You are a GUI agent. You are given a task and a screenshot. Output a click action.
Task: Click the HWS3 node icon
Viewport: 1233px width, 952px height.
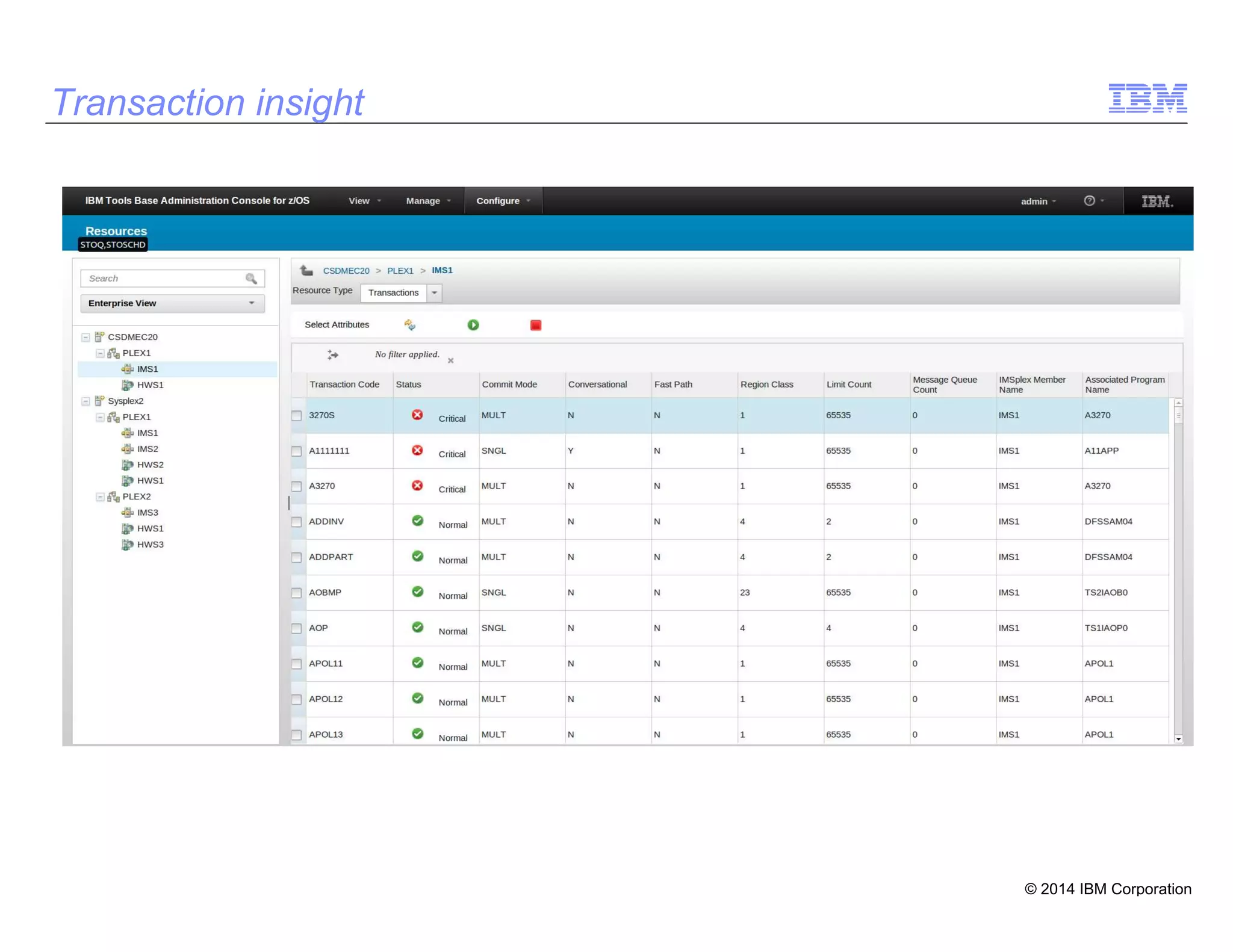pyautogui.click(x=127, y=544)
